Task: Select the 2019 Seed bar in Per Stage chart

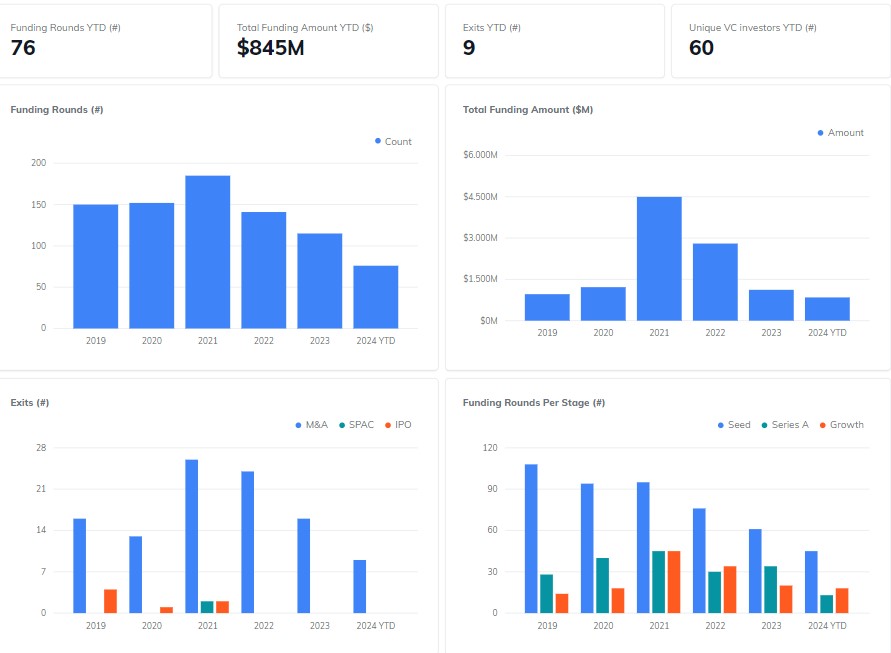Action: point(531,539)
